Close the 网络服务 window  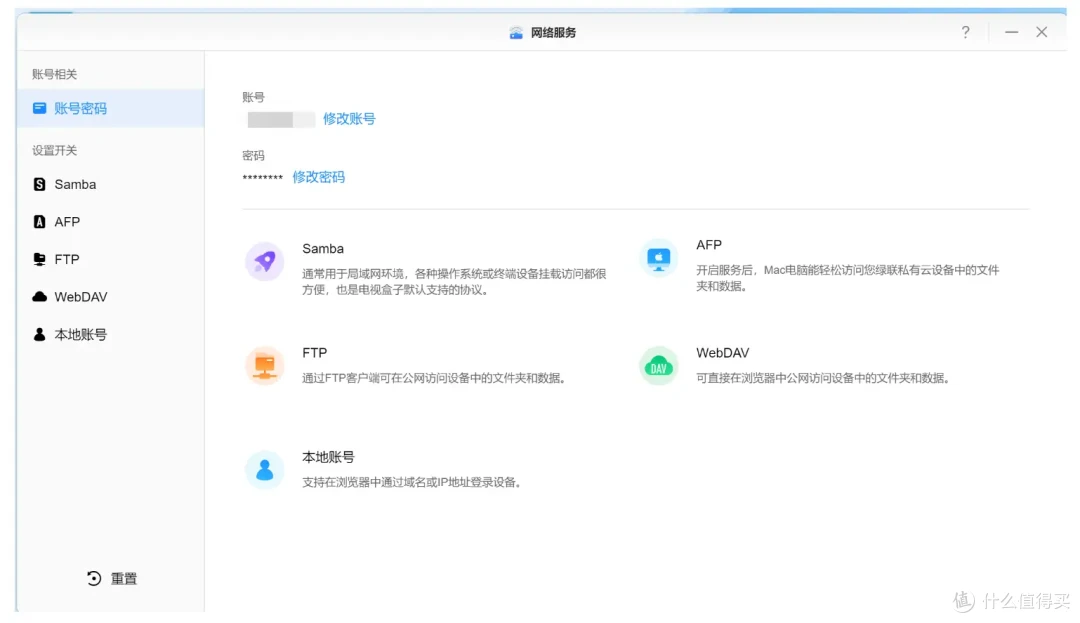coord(1041,32)
